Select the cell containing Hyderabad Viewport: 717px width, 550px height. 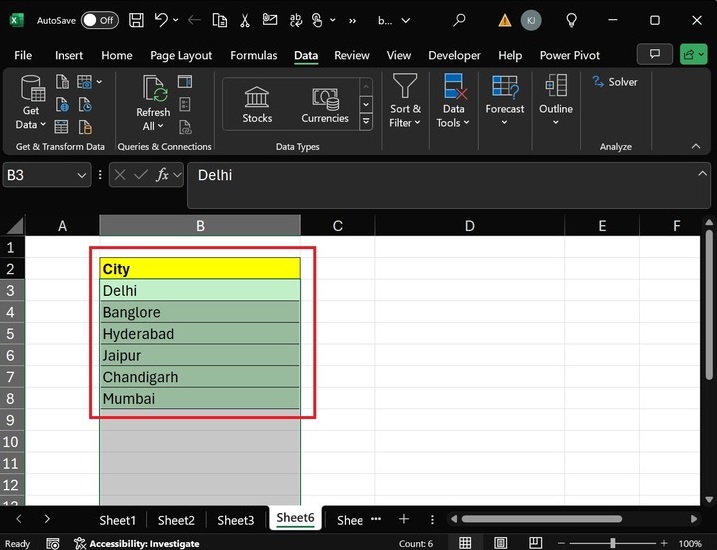coord(200,334)
